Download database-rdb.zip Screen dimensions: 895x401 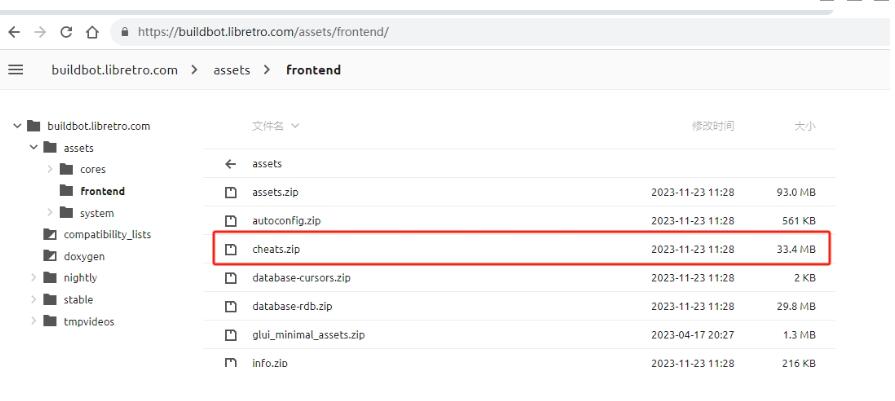point(292,306)
